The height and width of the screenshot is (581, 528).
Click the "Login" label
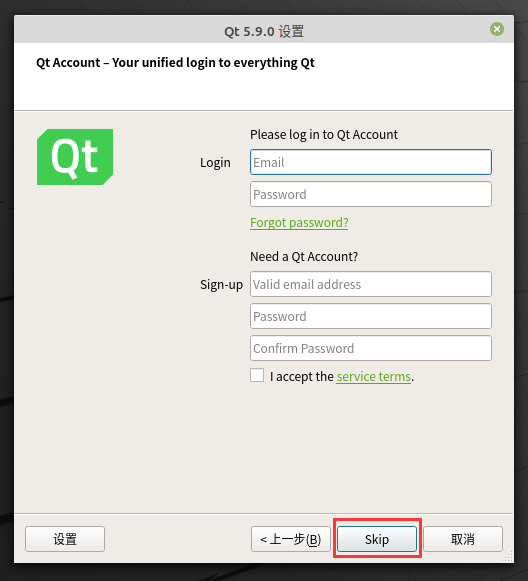[215, 163]
